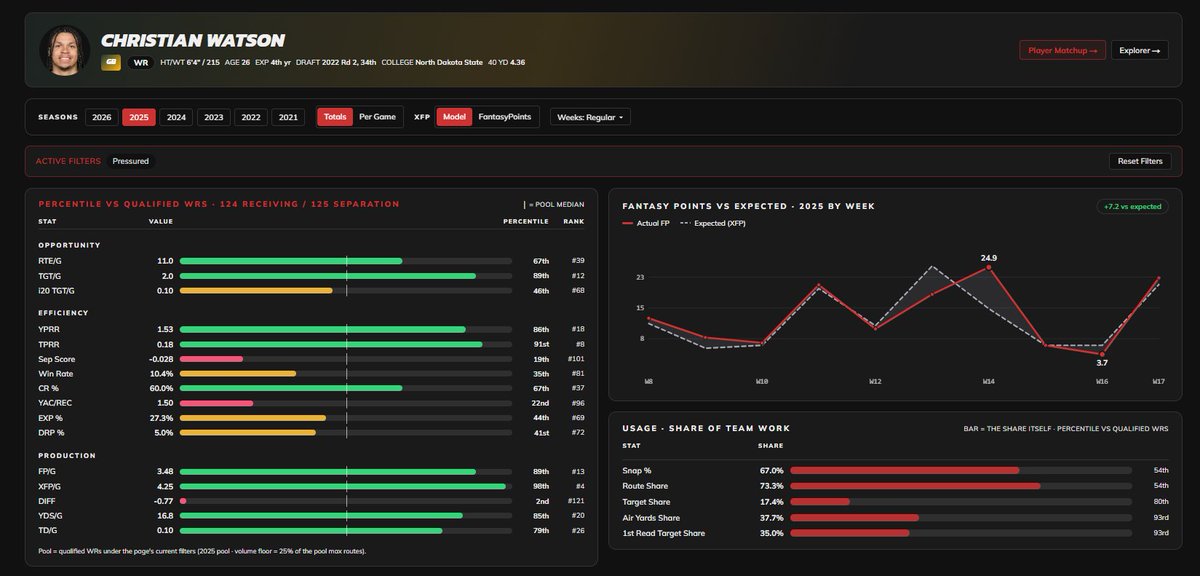Viewport: 1200px width, 576px height.
Task: Click the RANK column header
Action: click(575, 221)
